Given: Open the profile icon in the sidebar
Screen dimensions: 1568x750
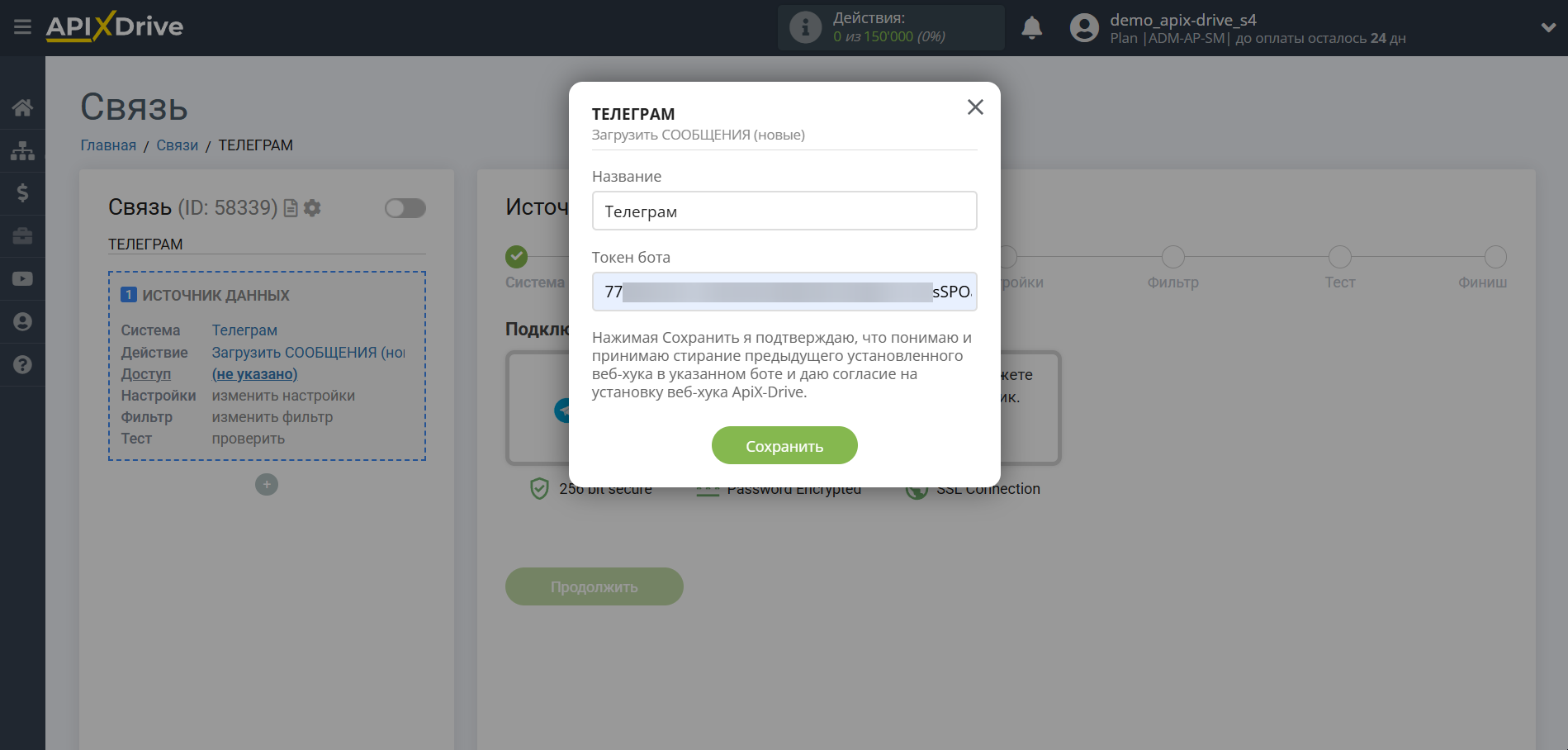Looking at the screenshot, I should [x=22, y=322].
